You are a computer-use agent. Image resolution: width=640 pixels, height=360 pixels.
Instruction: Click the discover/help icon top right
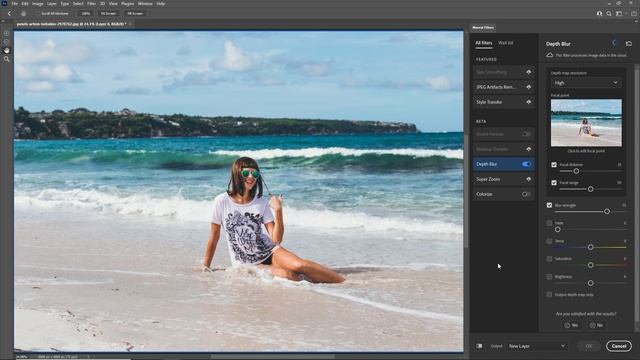pyautogui.click(x=599, y=13)
